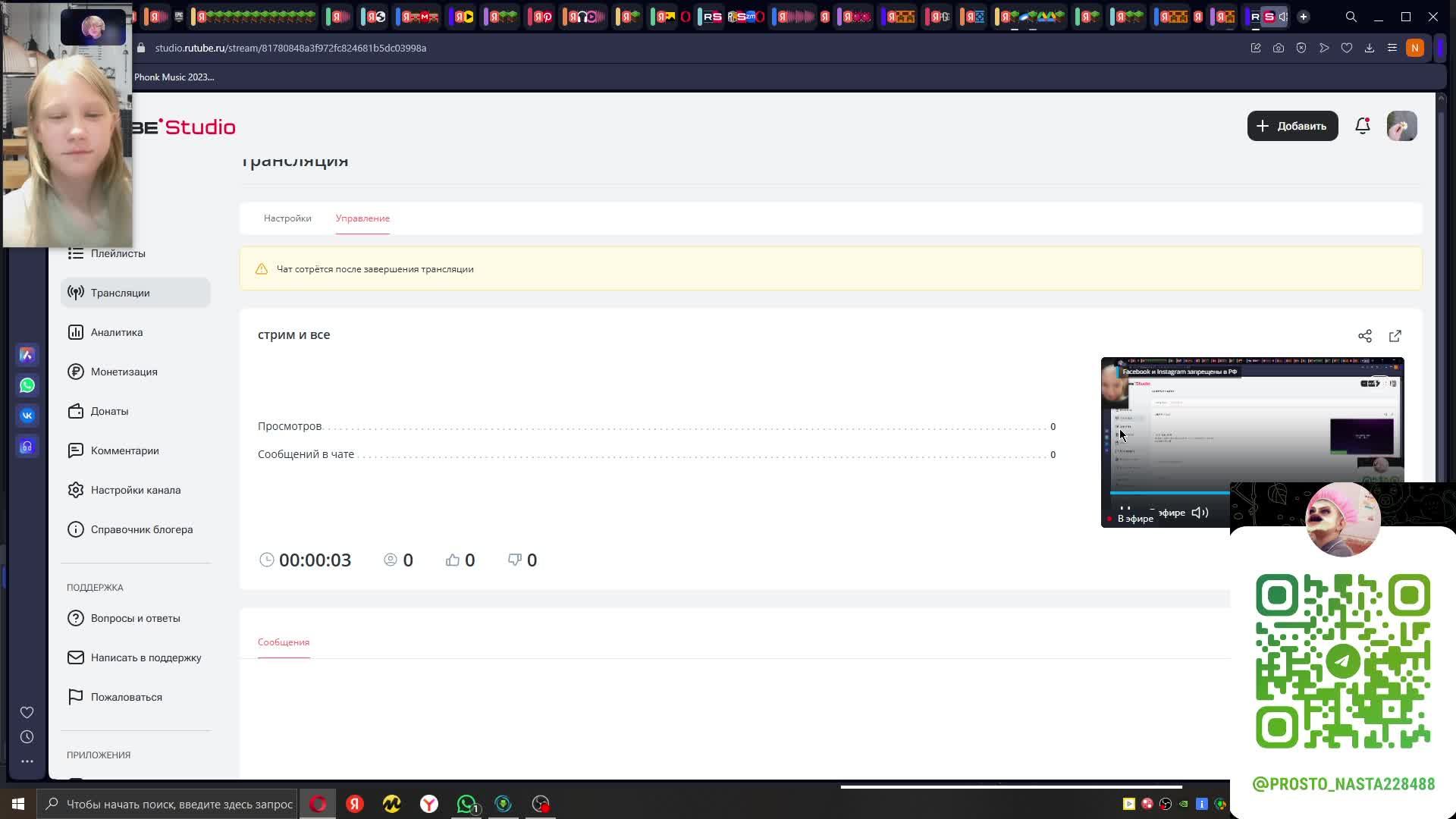Viewport: 1456px width, 819px height.
Task: Click the browser address bar URL
Action: click(290, 48)
